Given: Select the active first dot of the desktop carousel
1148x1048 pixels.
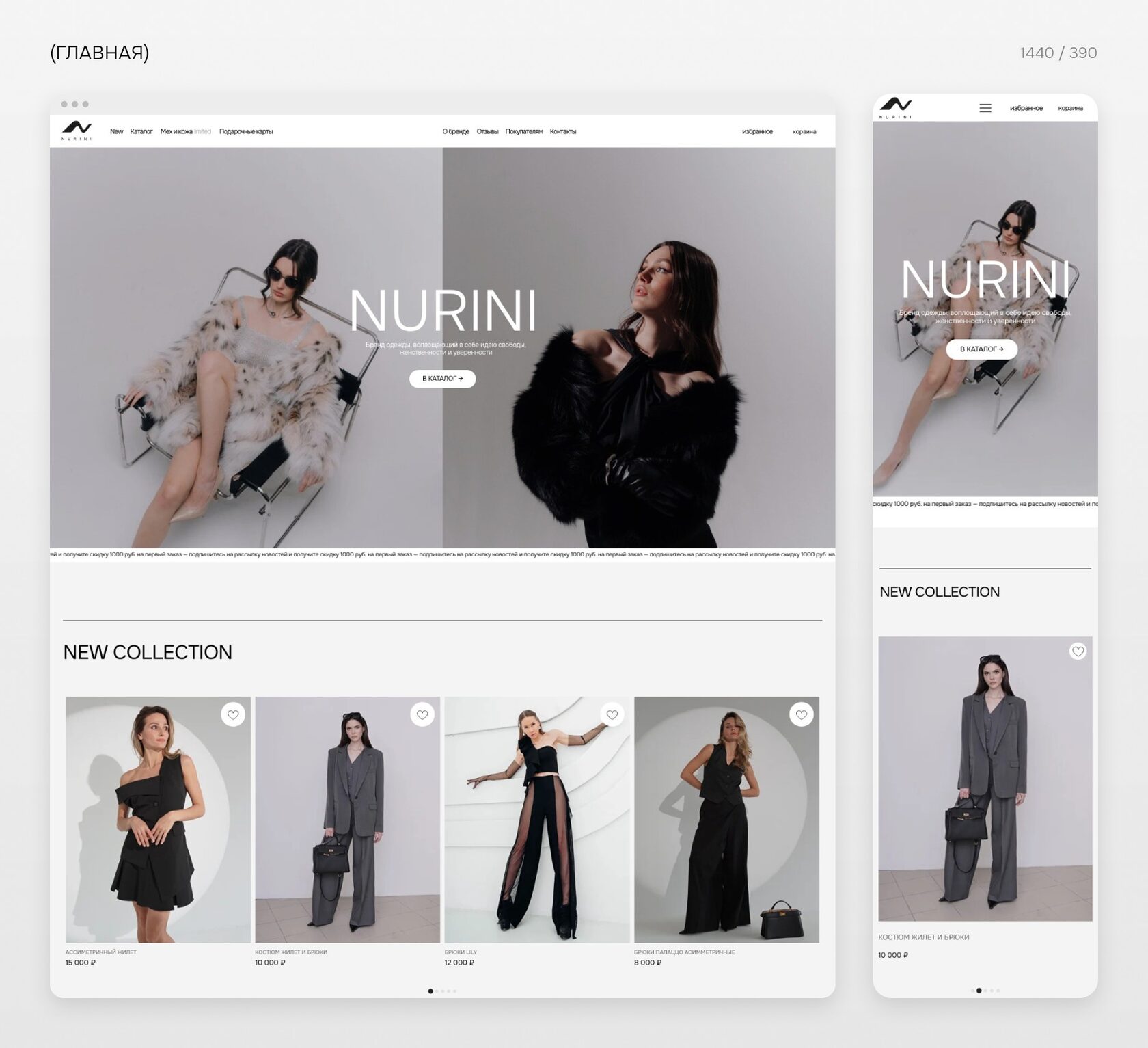Looking at the screenshot, I should click(430, 991).
